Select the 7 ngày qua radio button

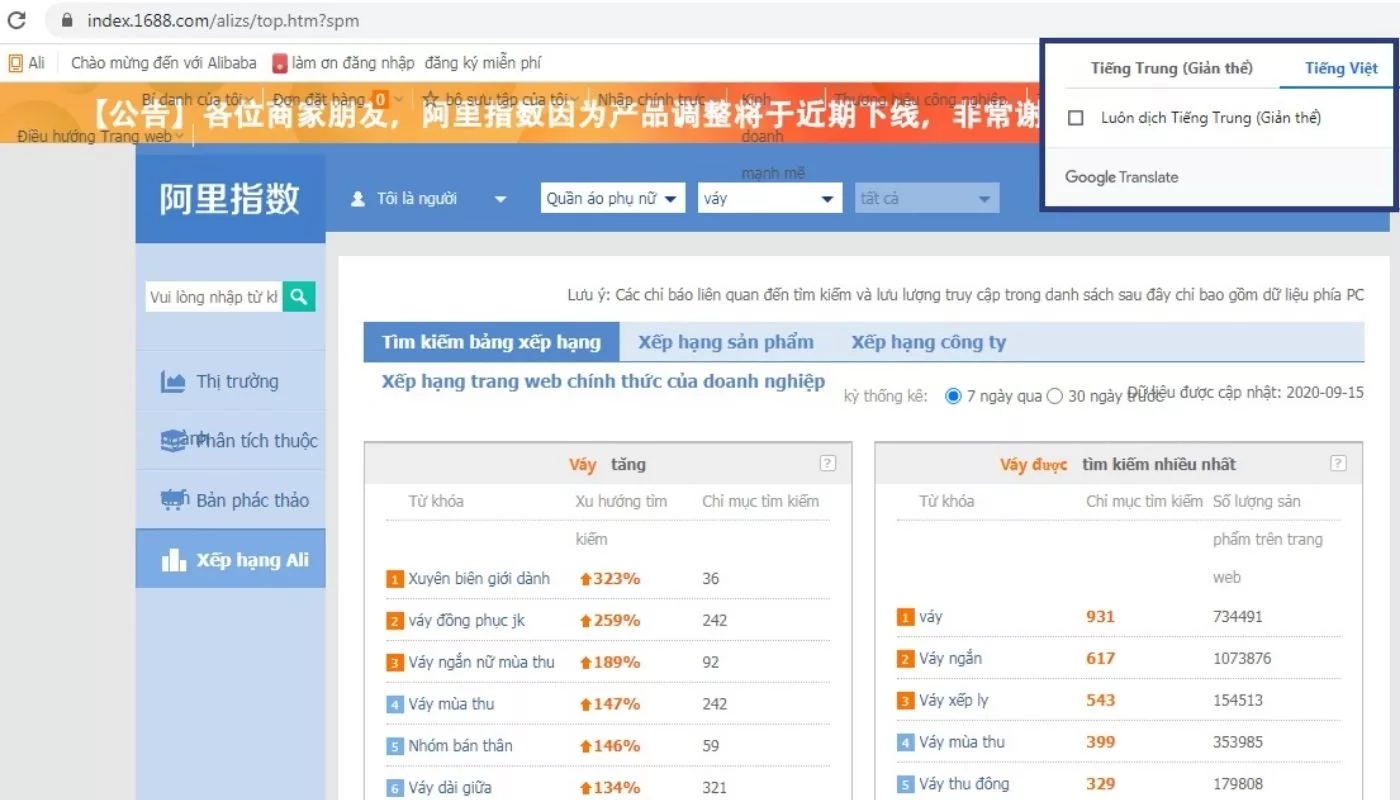pyautogui.click(x=953, y=396)
